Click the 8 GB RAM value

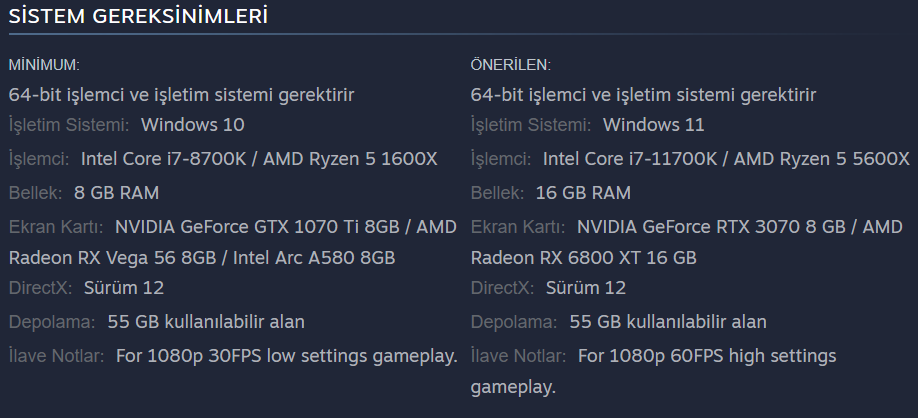117,193
